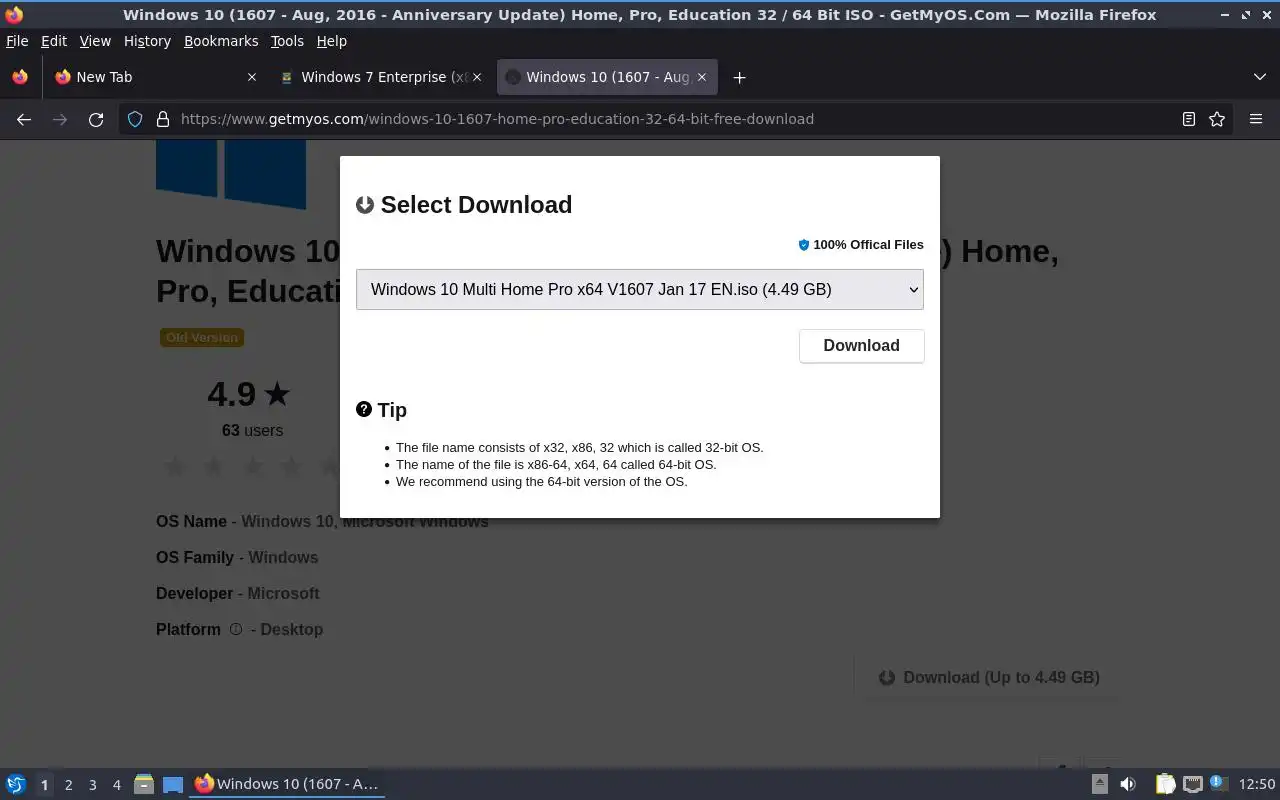Bookmark this page with star
1280x800 pixels.
coord(1217,119)
